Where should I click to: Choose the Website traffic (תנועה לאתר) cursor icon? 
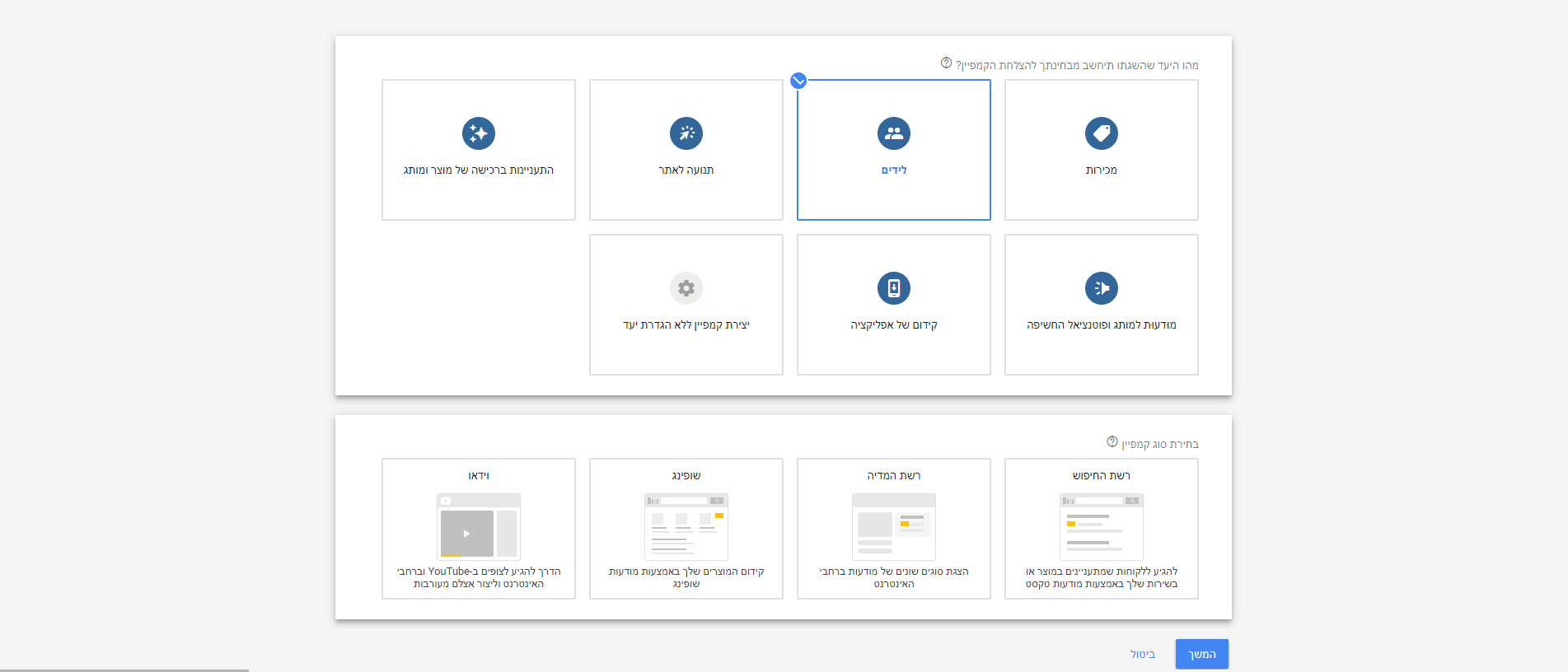coord(686,133)
